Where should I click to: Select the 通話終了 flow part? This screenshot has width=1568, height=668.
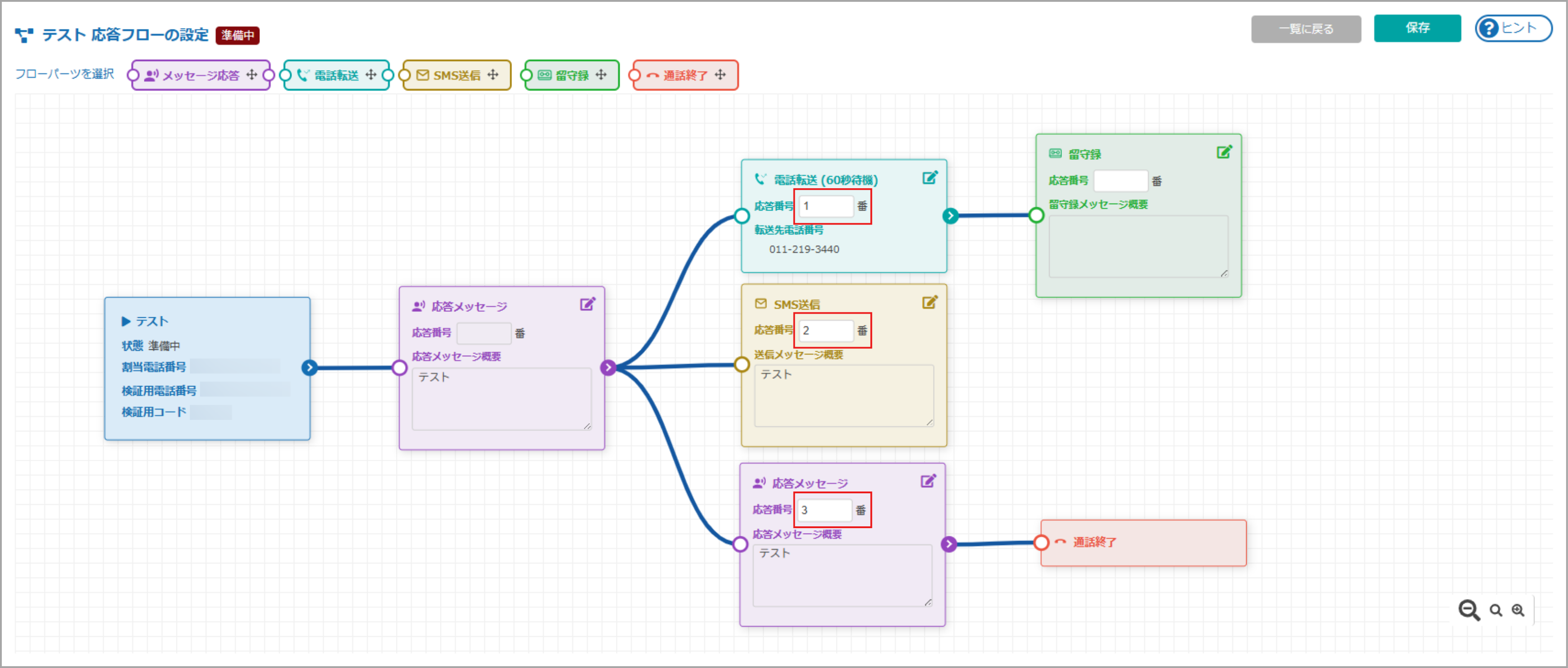point(685,75)
